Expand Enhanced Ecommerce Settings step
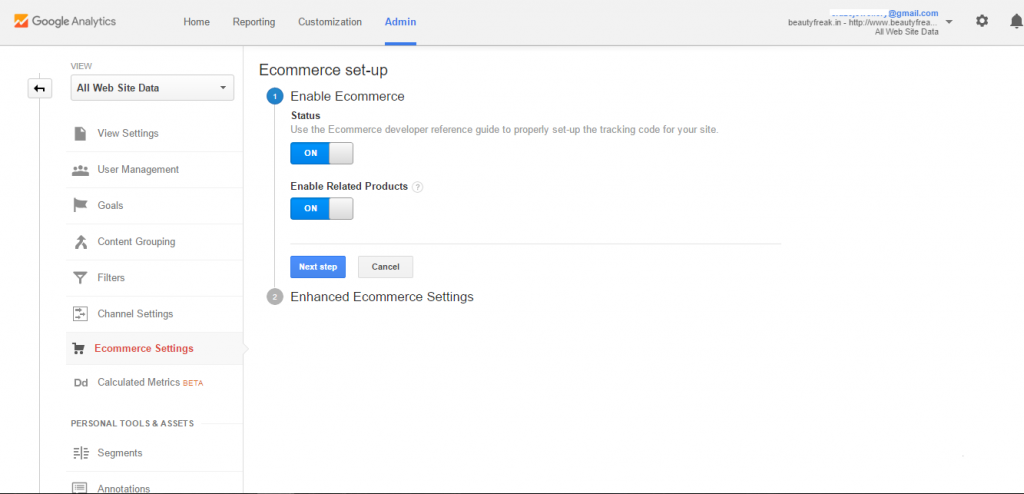Image resolution: width=1024 pixels, height=494 pixels. point(382,297)
